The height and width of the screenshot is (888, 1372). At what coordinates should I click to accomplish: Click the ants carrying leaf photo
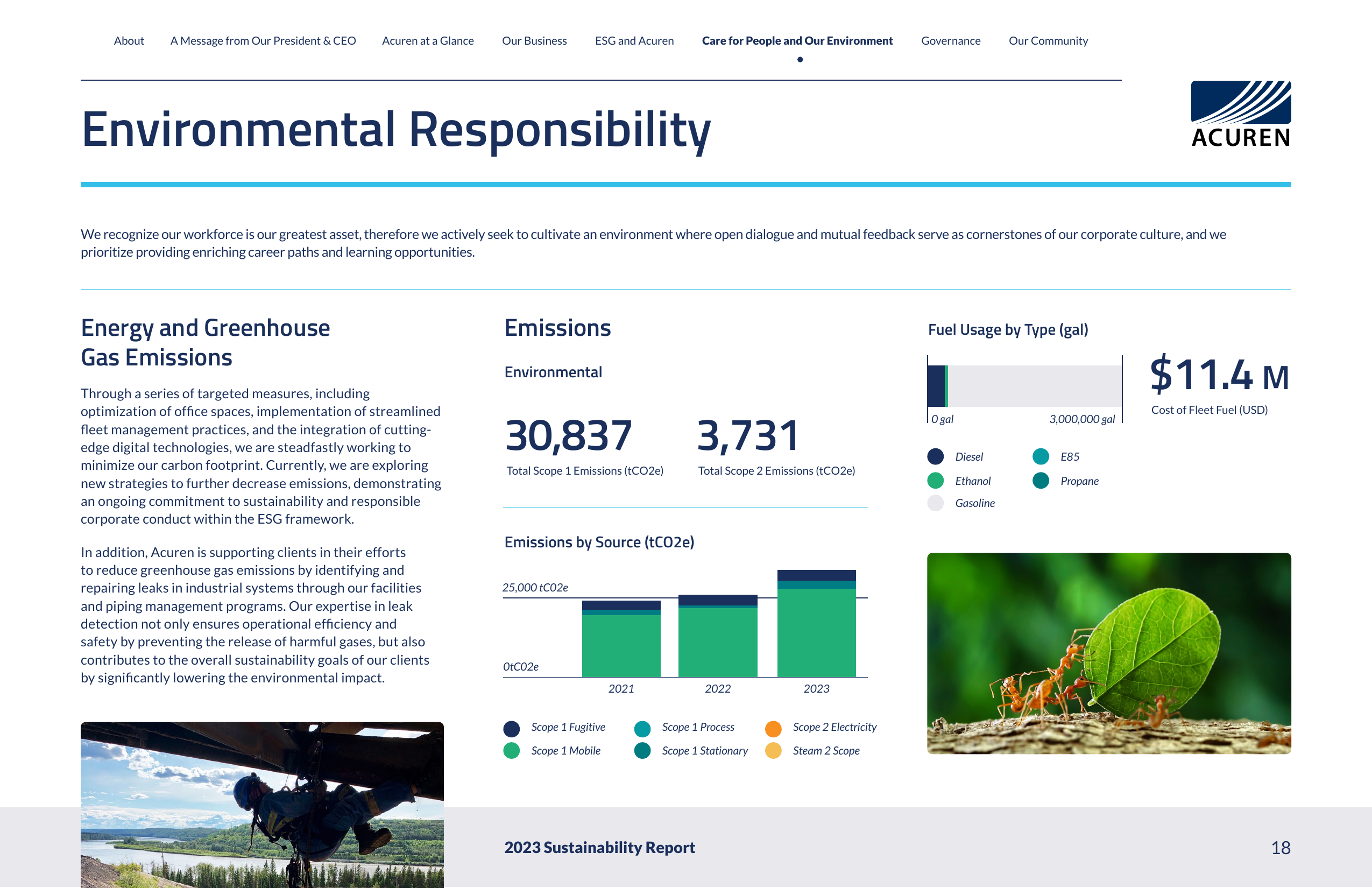(1108, 653)
